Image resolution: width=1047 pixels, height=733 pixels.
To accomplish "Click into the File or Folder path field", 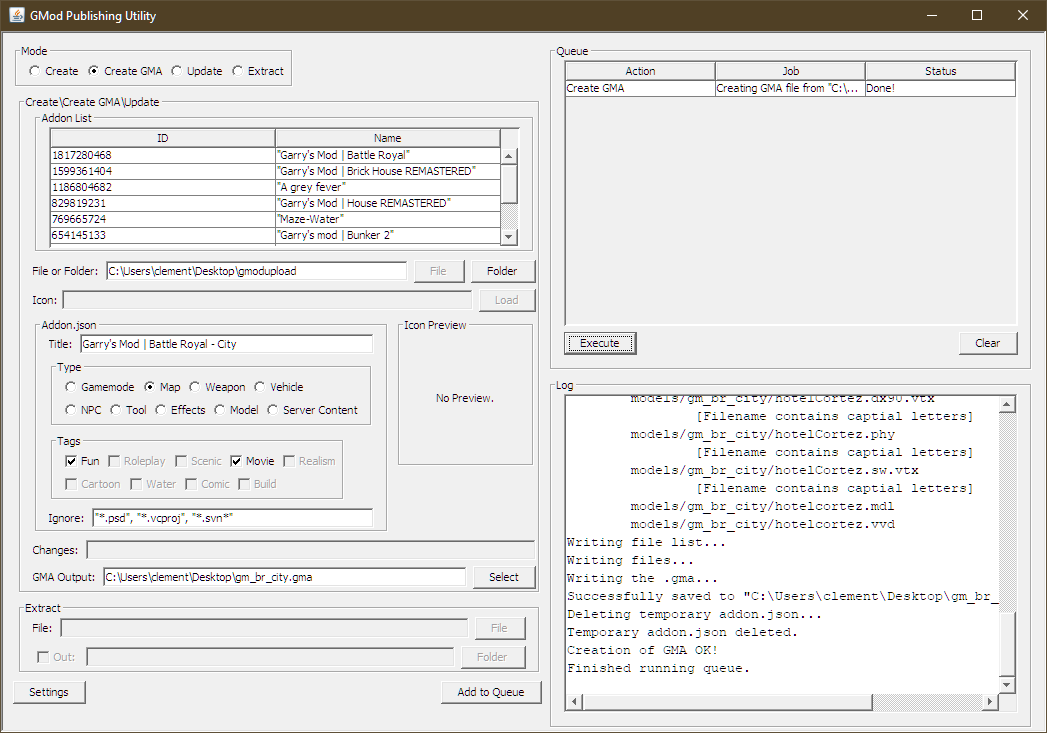I will point(256,271).
